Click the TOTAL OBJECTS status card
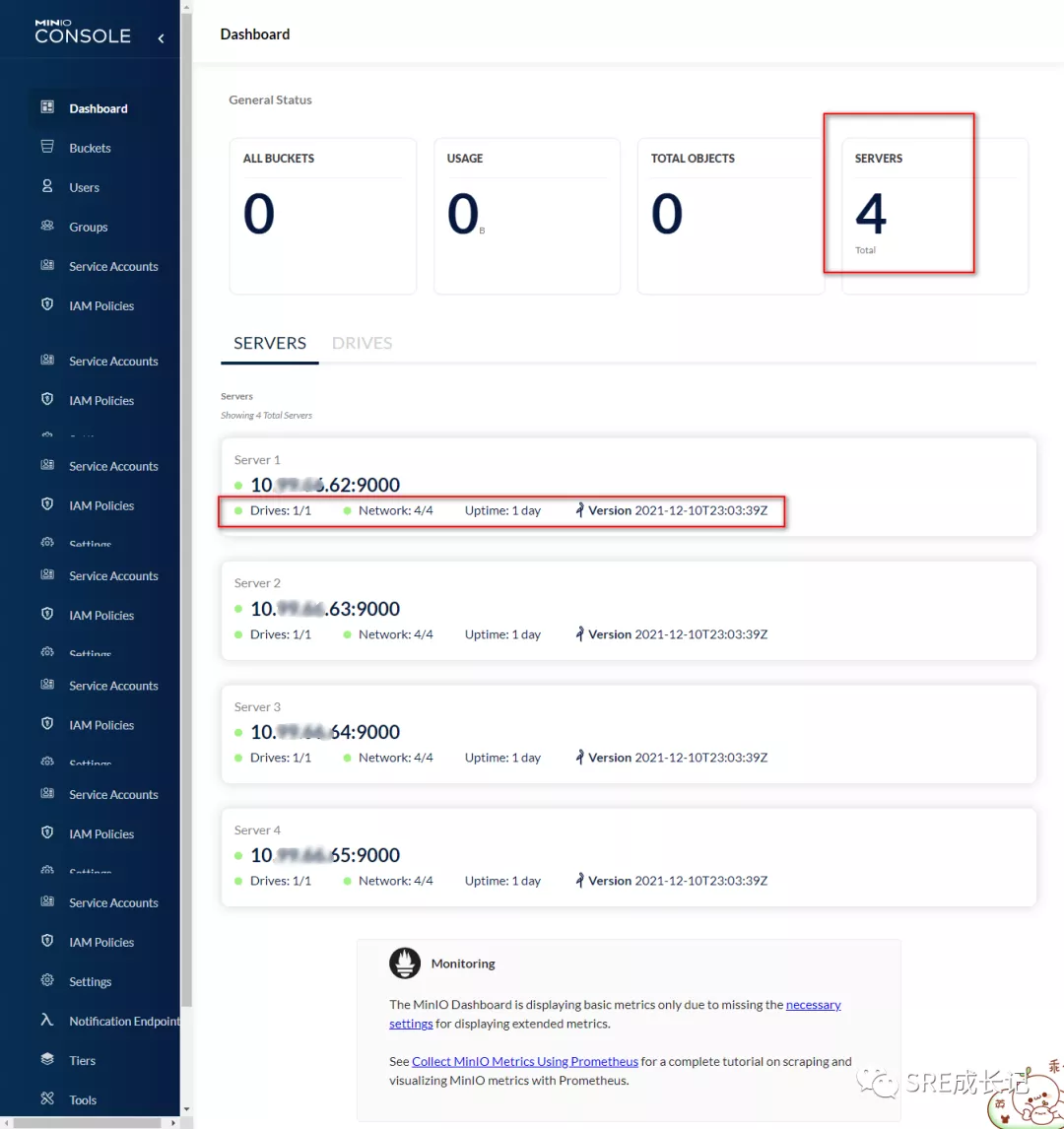Image resolution: width=1064 pixels, height=1129 pixels. coord(731,216)
